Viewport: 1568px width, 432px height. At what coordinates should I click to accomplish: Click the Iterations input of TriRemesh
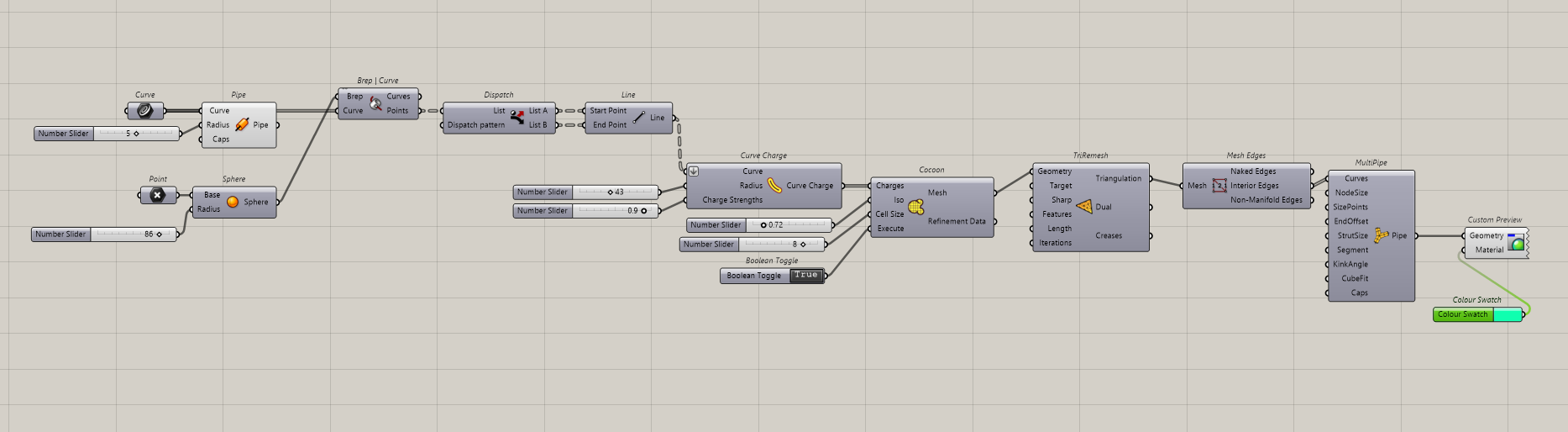pyautogui.click(x=1055, y=243)
